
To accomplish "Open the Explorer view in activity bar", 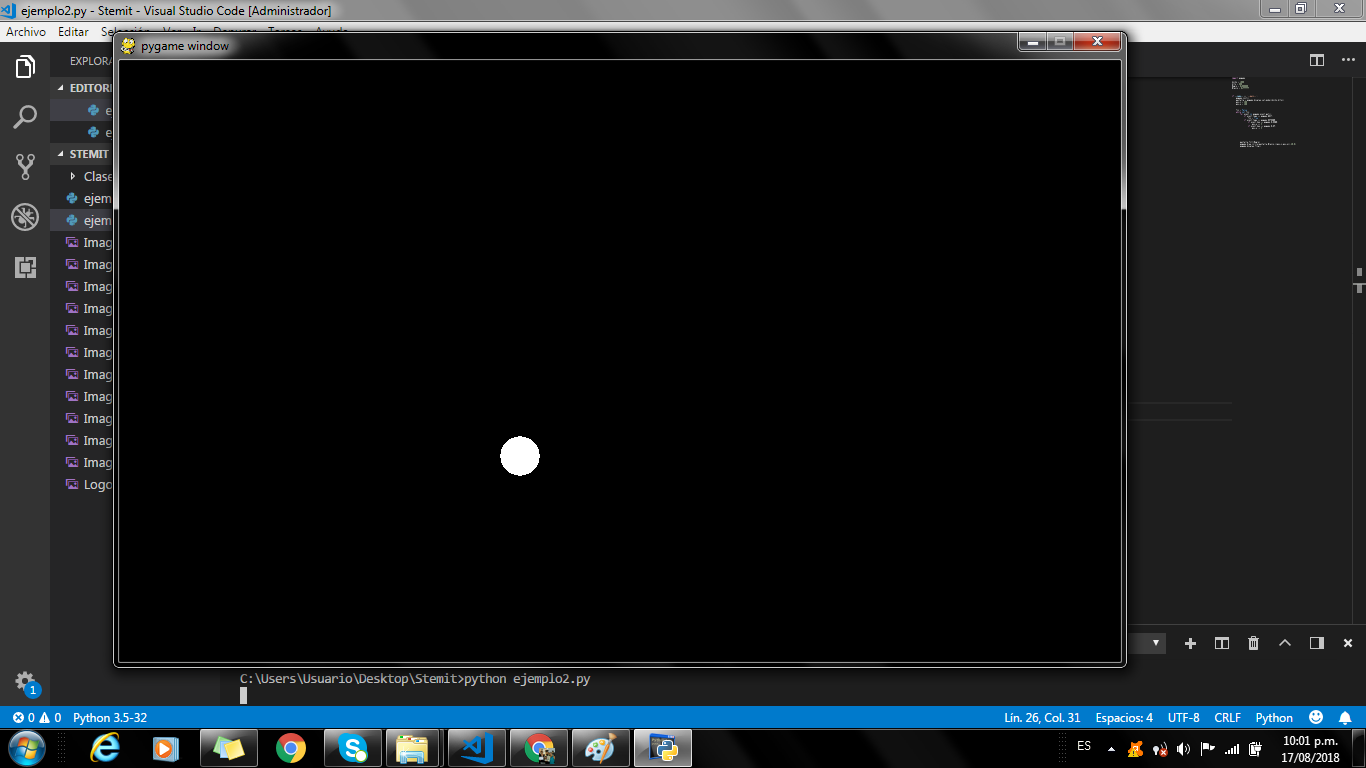I will click(25, 67).
